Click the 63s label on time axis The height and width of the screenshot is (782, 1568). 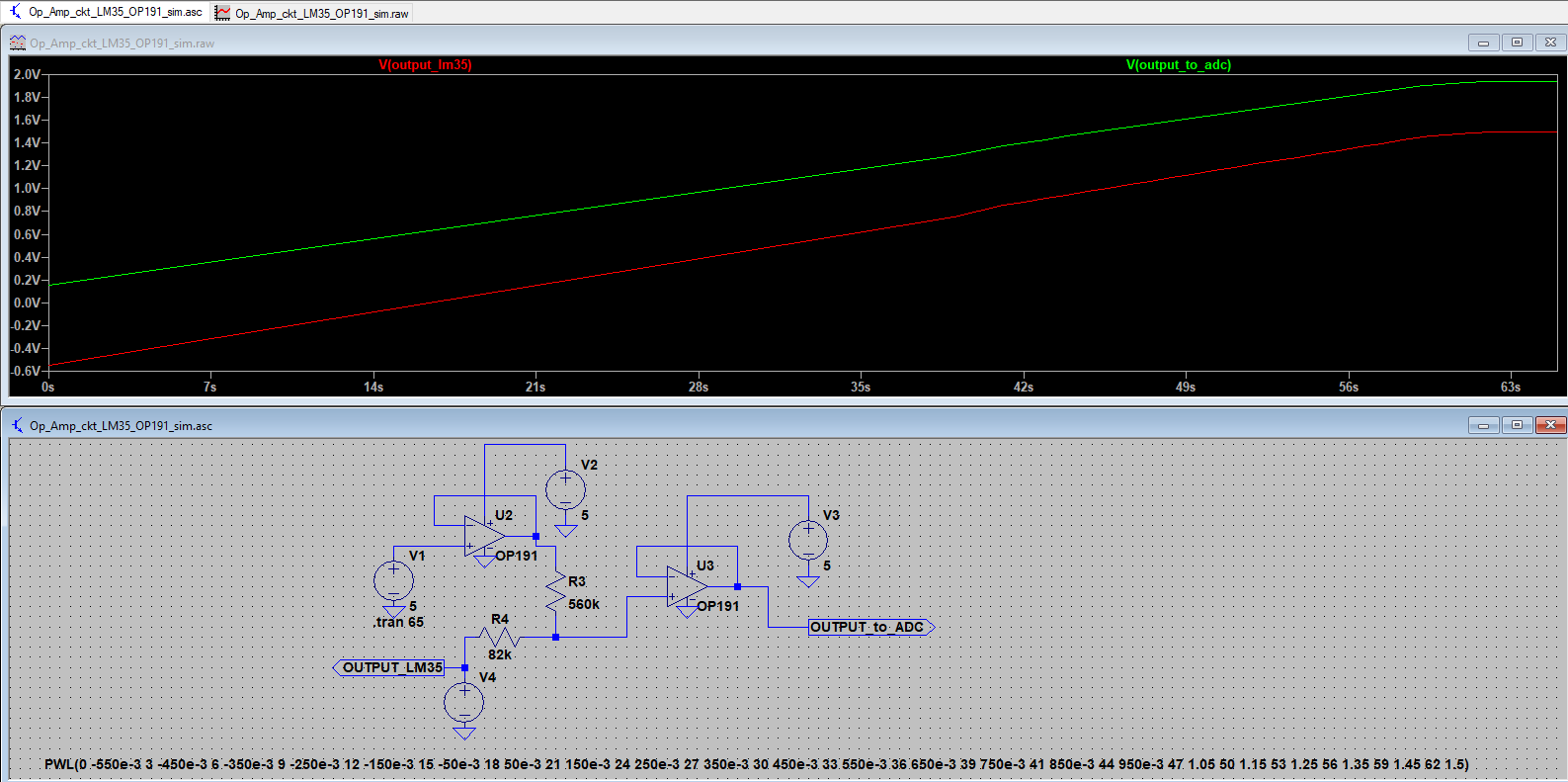[1511, 387]
